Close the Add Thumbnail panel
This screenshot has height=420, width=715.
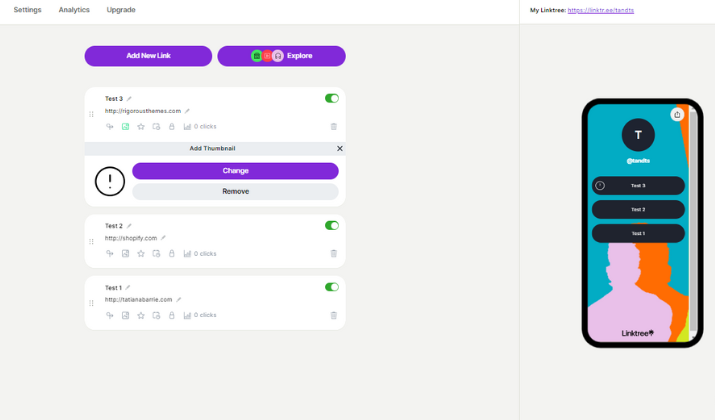pyautogui.click(x=339, y=148)
